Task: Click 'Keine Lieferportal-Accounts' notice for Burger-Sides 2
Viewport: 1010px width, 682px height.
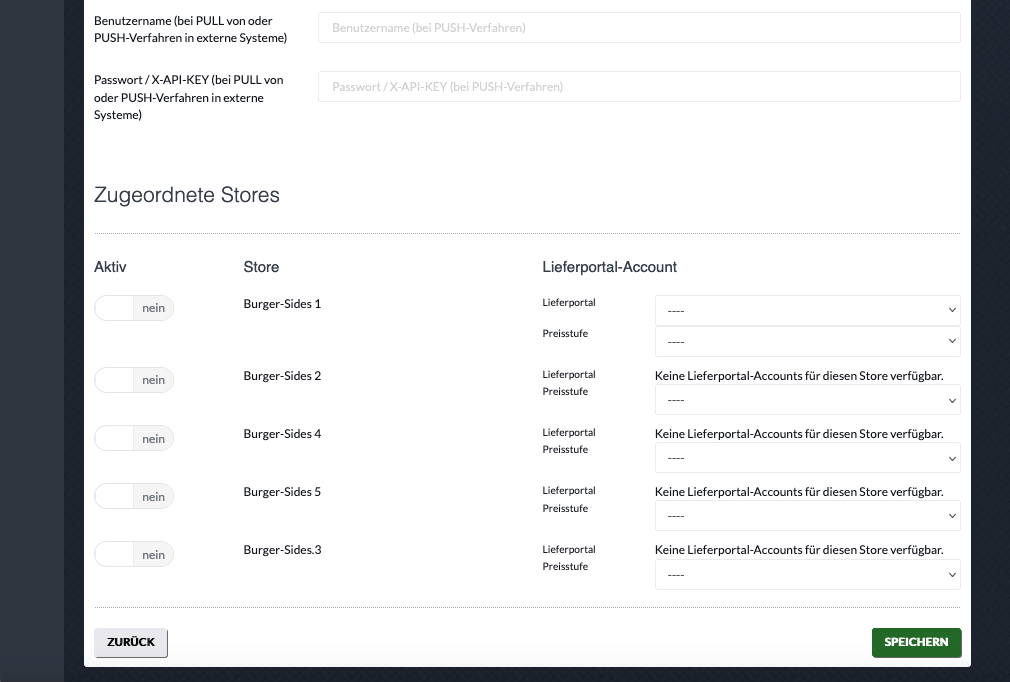Action: coord(799,376)
